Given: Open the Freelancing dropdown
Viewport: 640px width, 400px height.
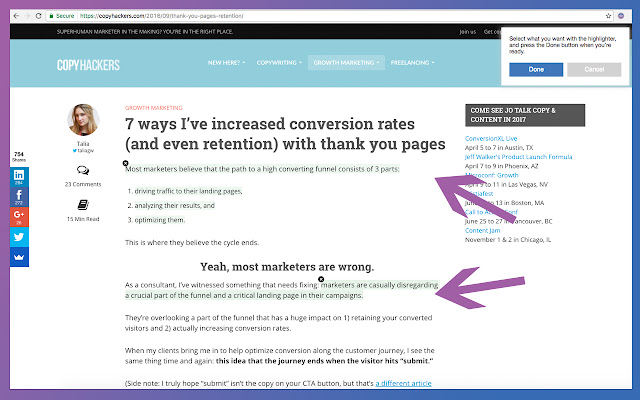Looking at the screenshot, I should click(412, 62).
